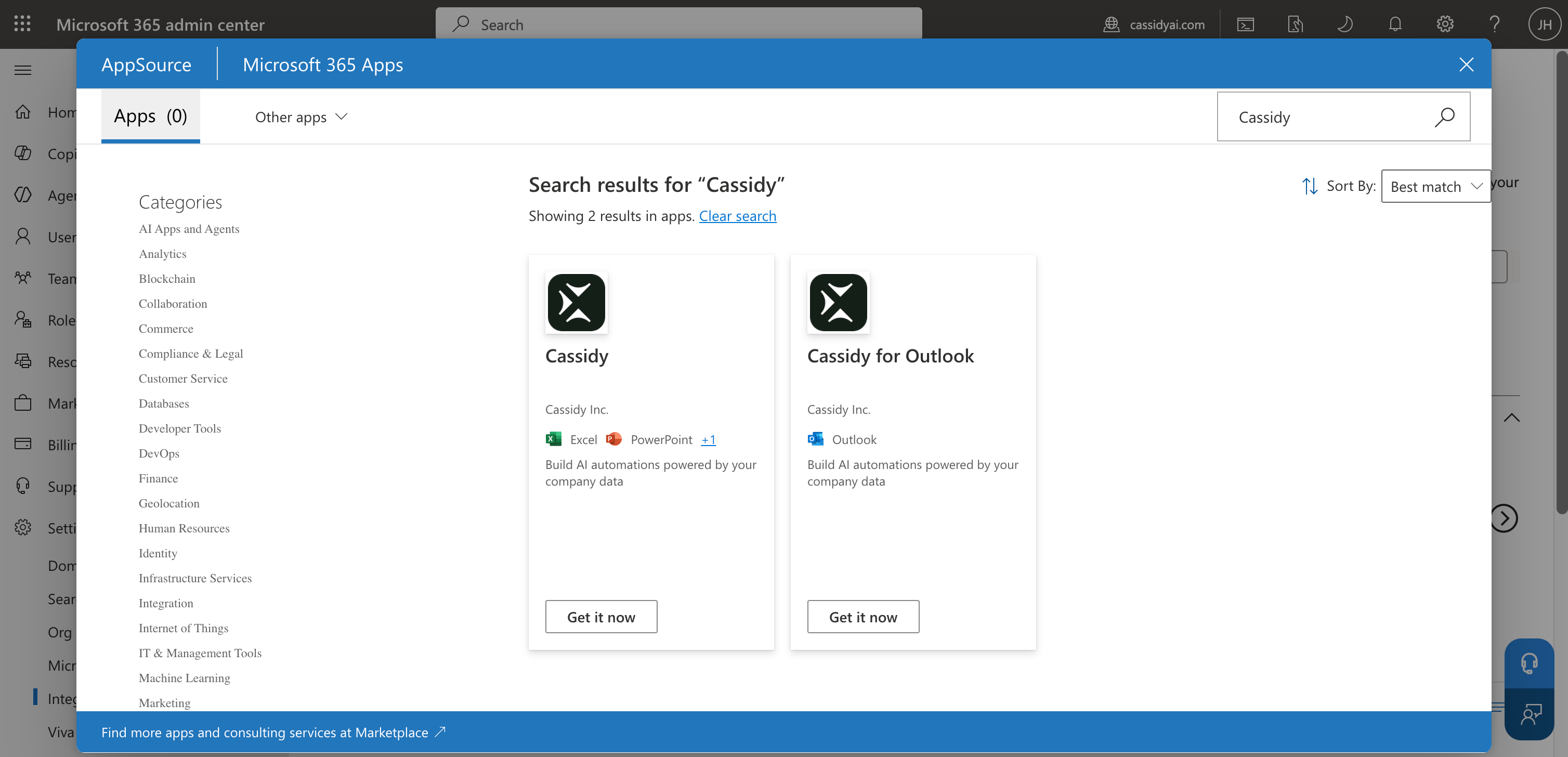The height and width of the screenshot is (757, 1568).
Task: Select Analytics category
Action: pyautogui.click(x=163, y=254)
